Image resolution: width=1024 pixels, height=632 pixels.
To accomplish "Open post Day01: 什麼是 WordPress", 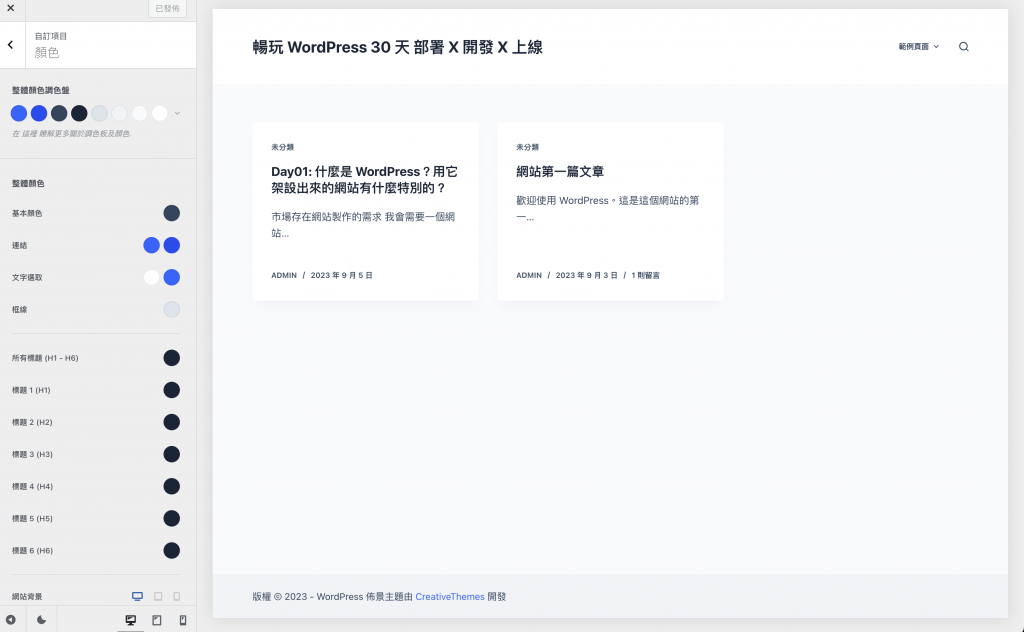I will point(364,180).
